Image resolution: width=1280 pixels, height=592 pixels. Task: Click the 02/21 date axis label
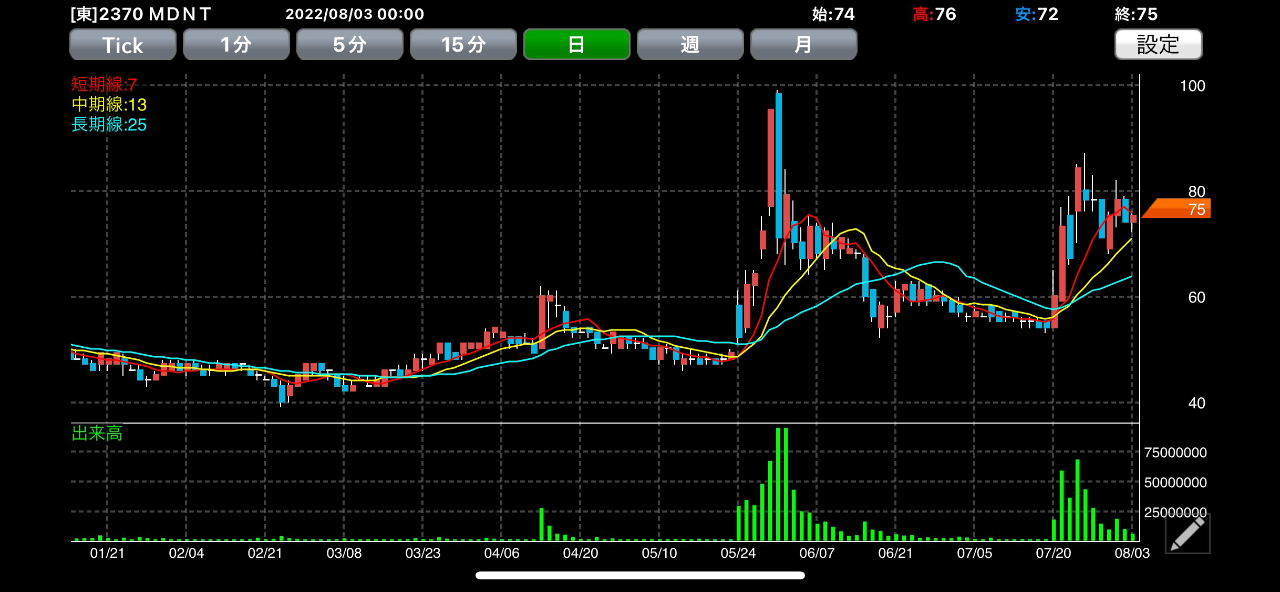265,553
